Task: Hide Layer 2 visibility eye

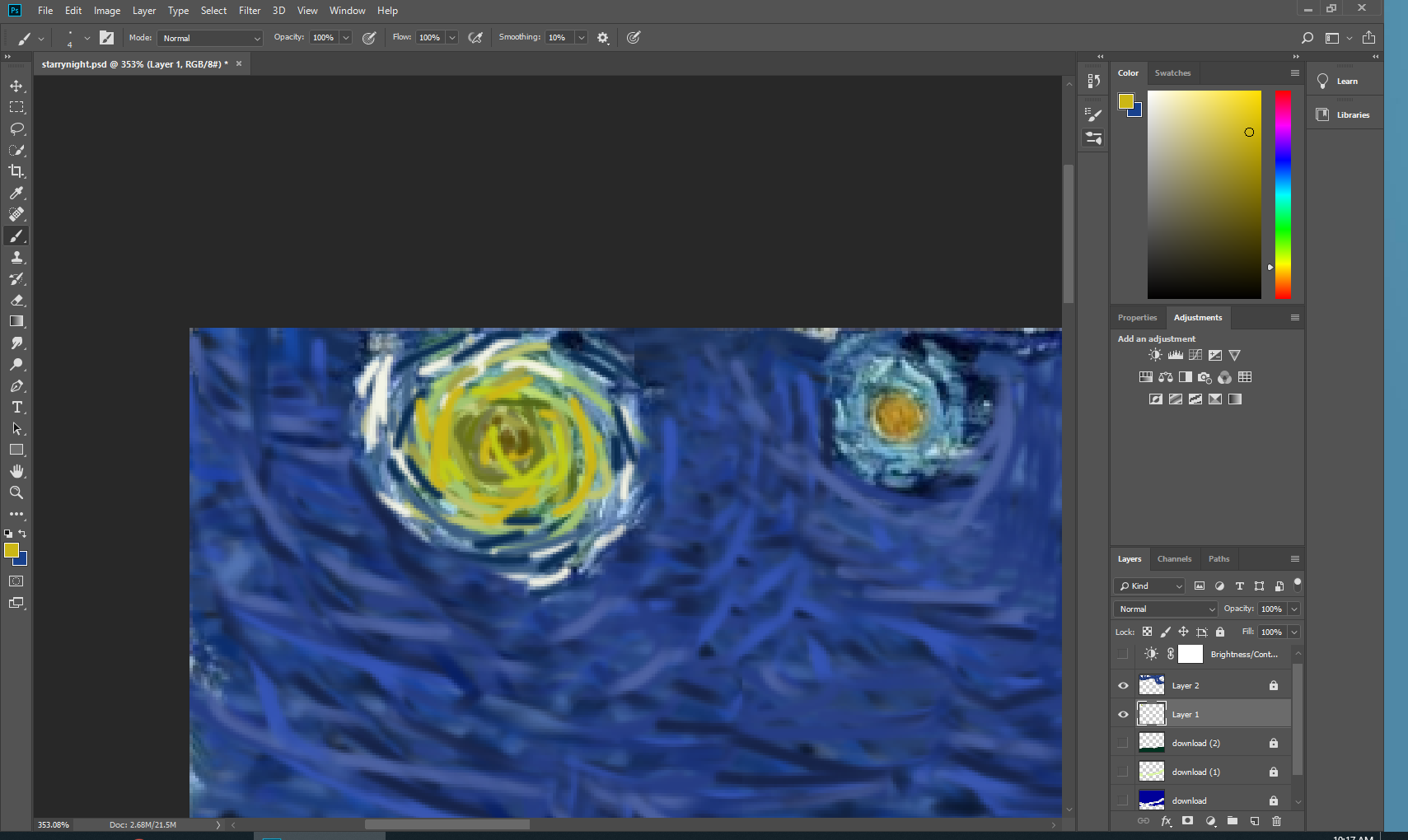Action: [1123, 685]
